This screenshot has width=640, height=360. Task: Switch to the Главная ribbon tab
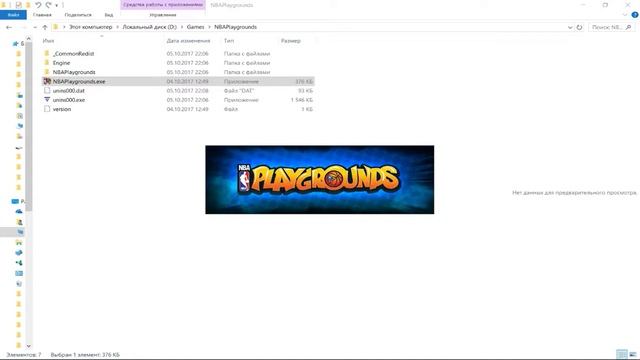tap(42, 15)
